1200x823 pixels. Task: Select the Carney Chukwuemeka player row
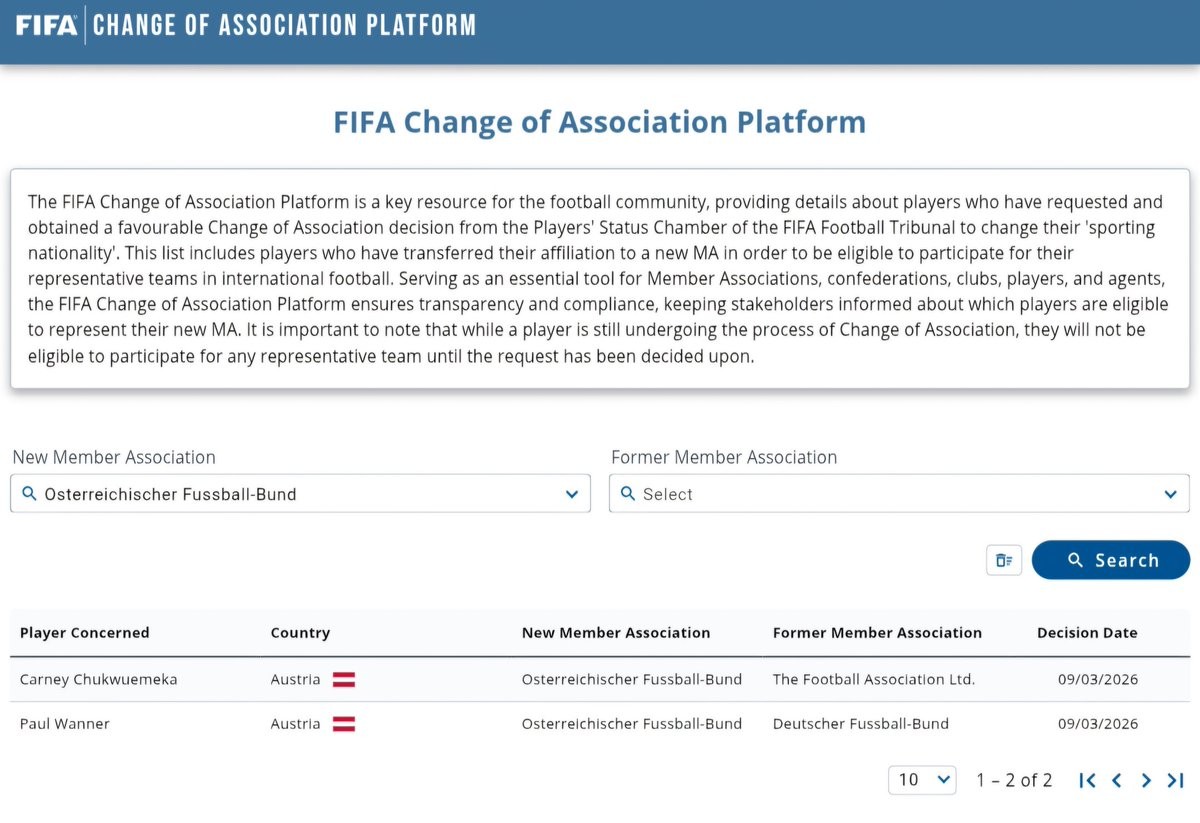coord(99,680)
